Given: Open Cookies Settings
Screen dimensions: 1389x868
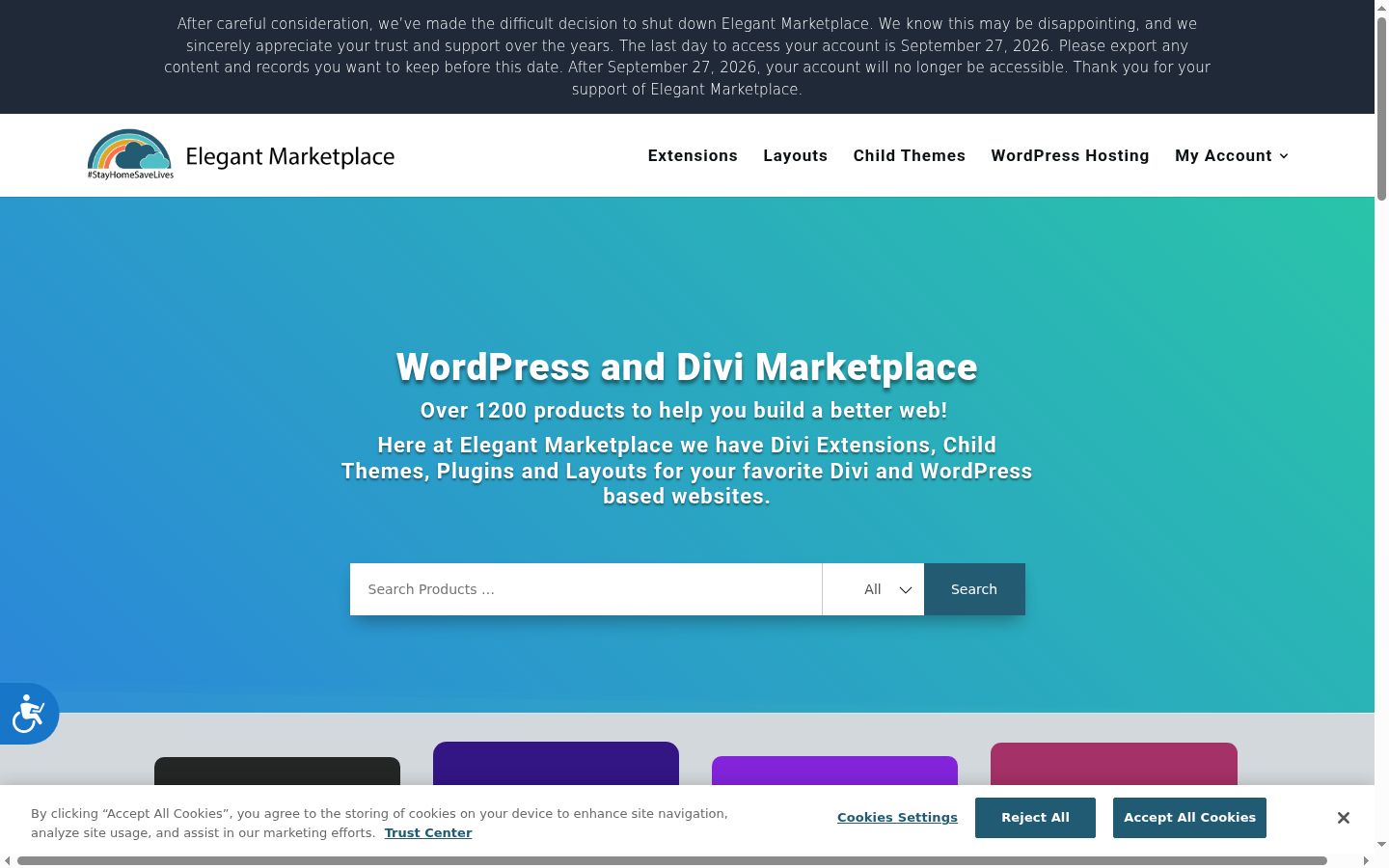Looking at the screenshot, I should (x=897, y=818).
